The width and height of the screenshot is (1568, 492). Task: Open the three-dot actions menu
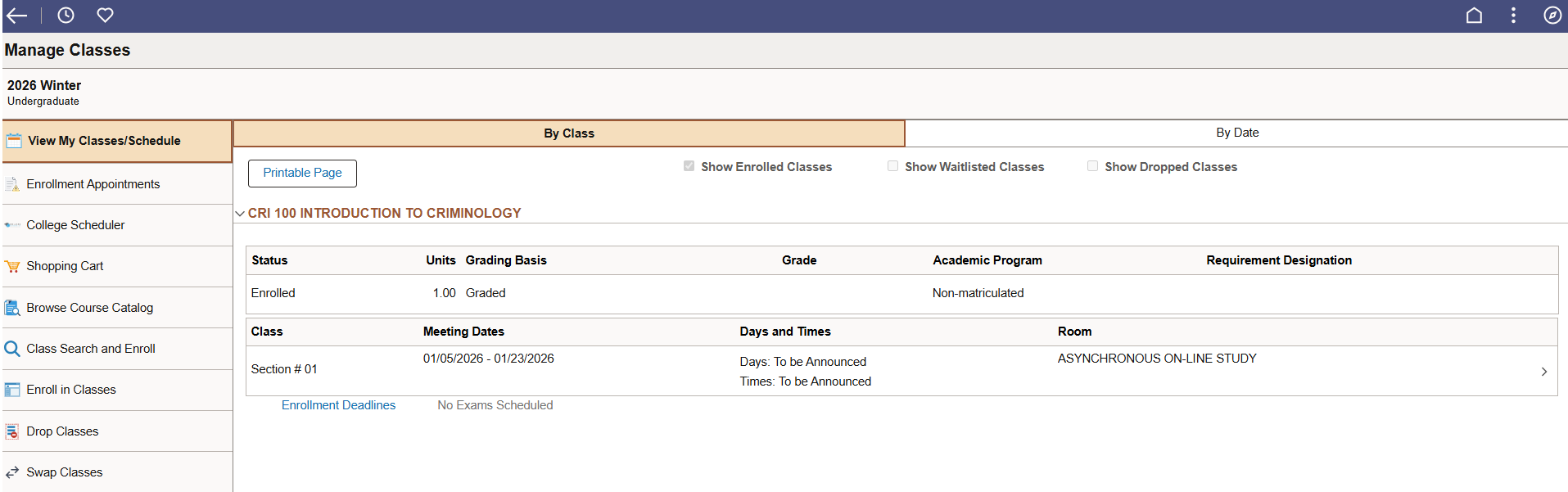coord(1513,16)
